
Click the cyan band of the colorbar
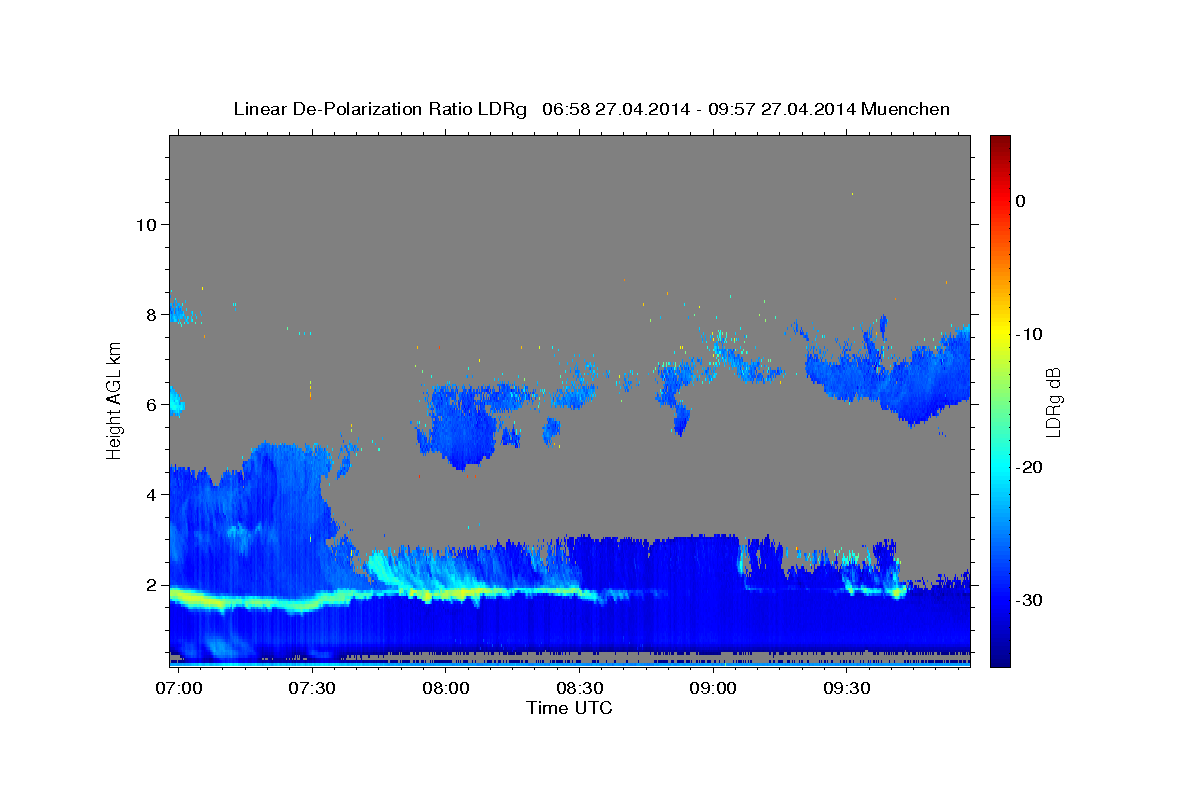[1000, 467]
